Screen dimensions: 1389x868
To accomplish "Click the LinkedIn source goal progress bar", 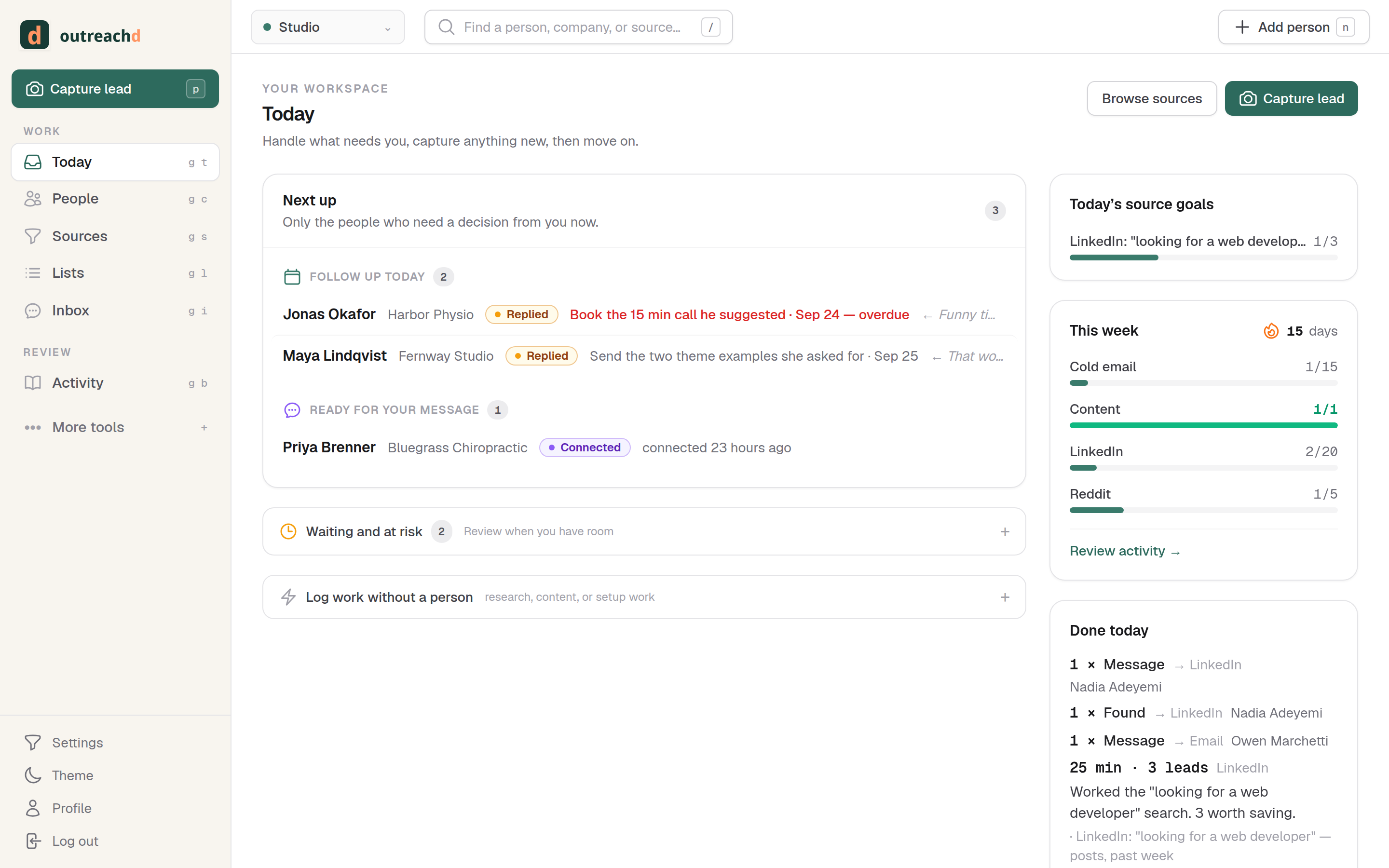I will (x=1203, y=258).
